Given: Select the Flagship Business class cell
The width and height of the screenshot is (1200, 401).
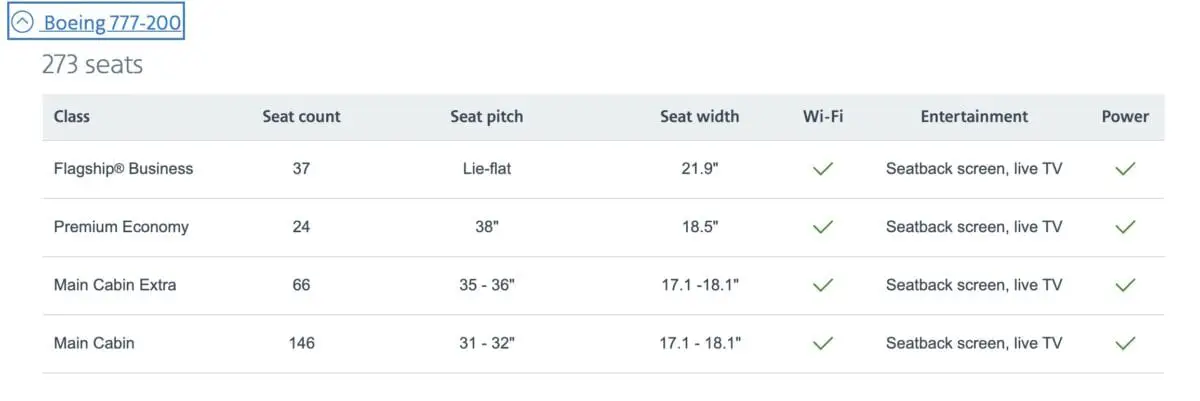Looking at the screenshot, I should tap(123, 169).
